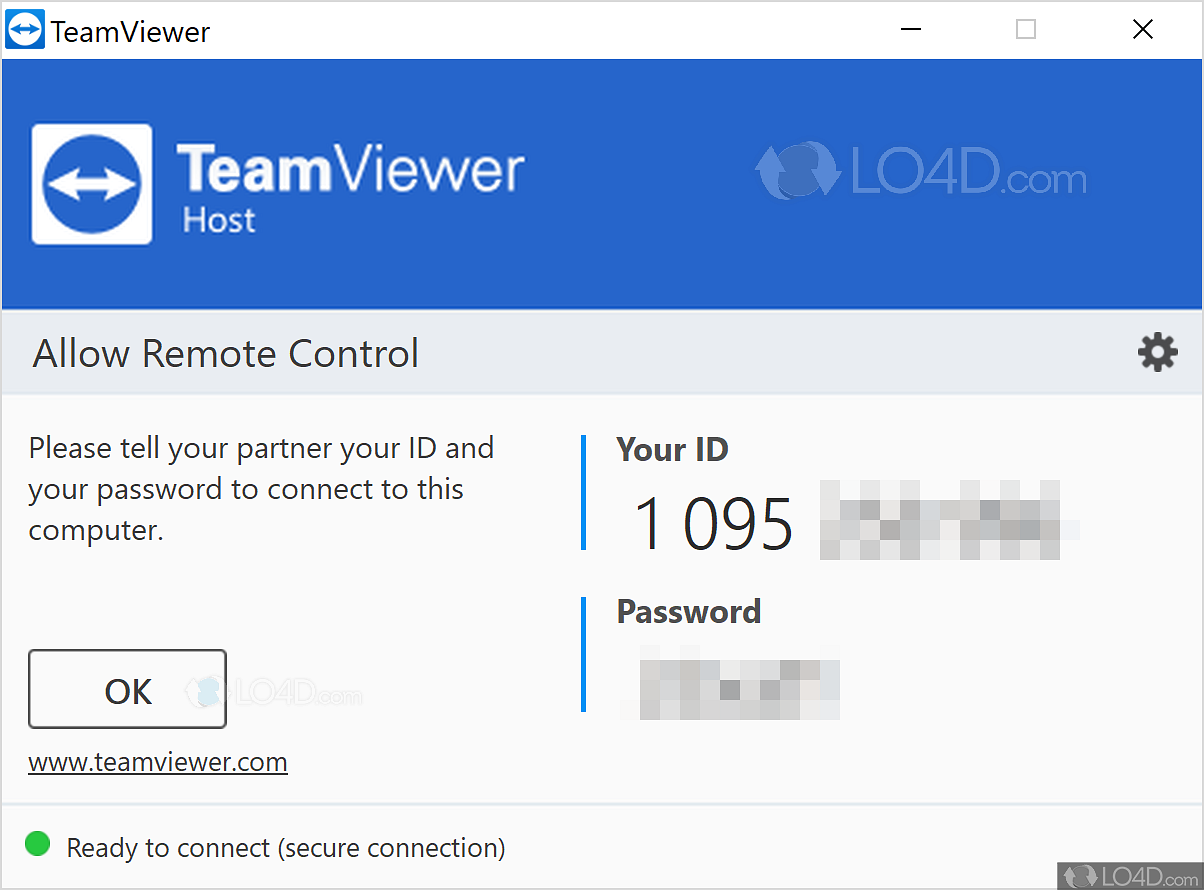Click the large TeamViewer arrows logo
Screen dimensions: 1204x890
pyautogui.click(x=92, y=184)
